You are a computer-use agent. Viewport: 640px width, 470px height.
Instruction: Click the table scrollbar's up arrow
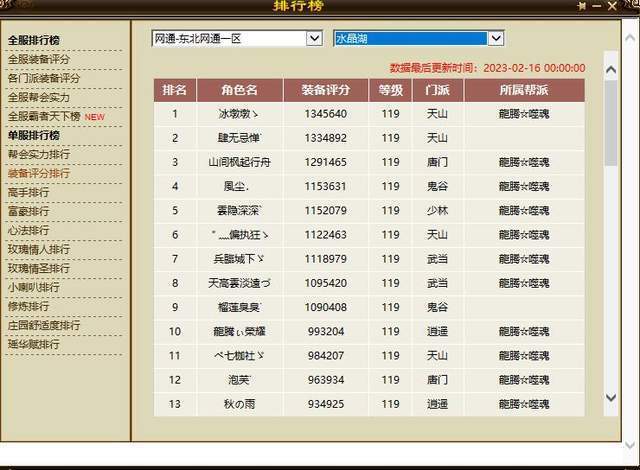tap(611, 69)
